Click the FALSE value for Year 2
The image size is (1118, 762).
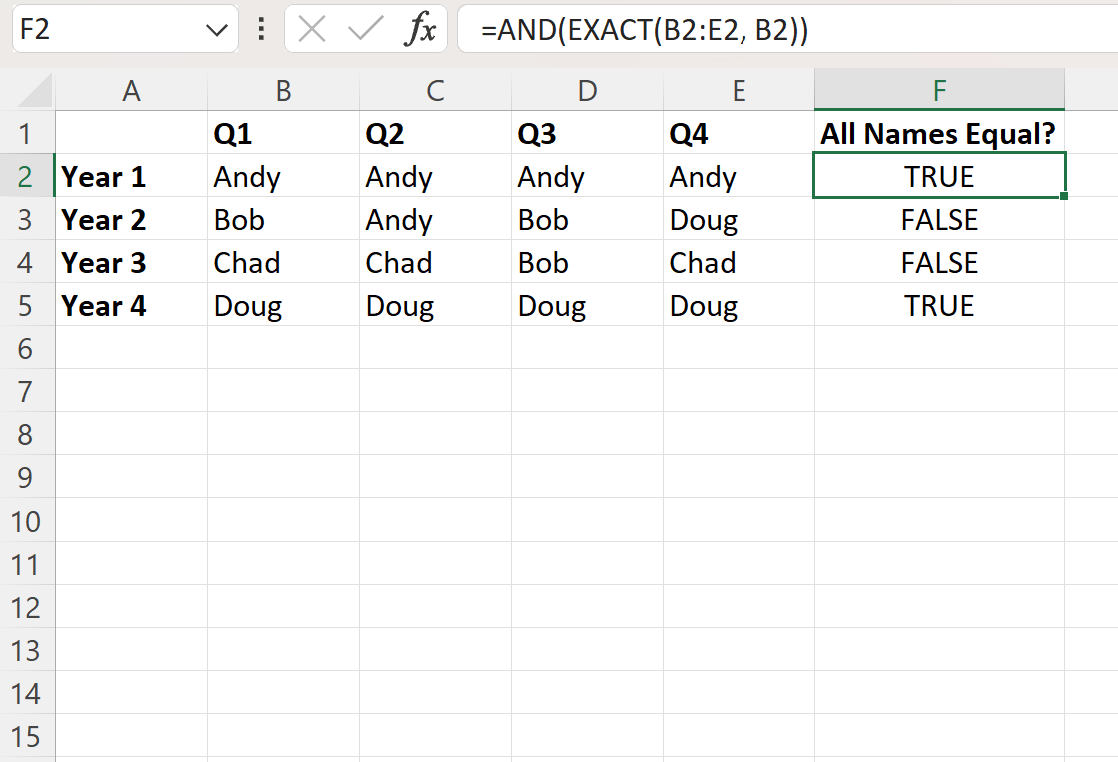point(938,219)
